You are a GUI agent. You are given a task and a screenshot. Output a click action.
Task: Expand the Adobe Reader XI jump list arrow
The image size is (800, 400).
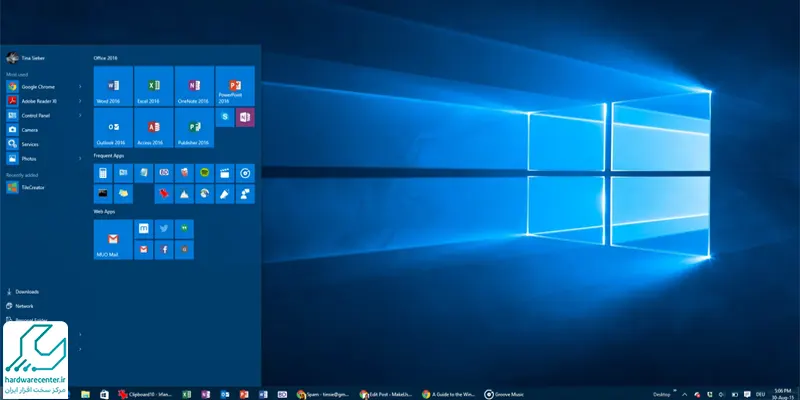[80, 101]
